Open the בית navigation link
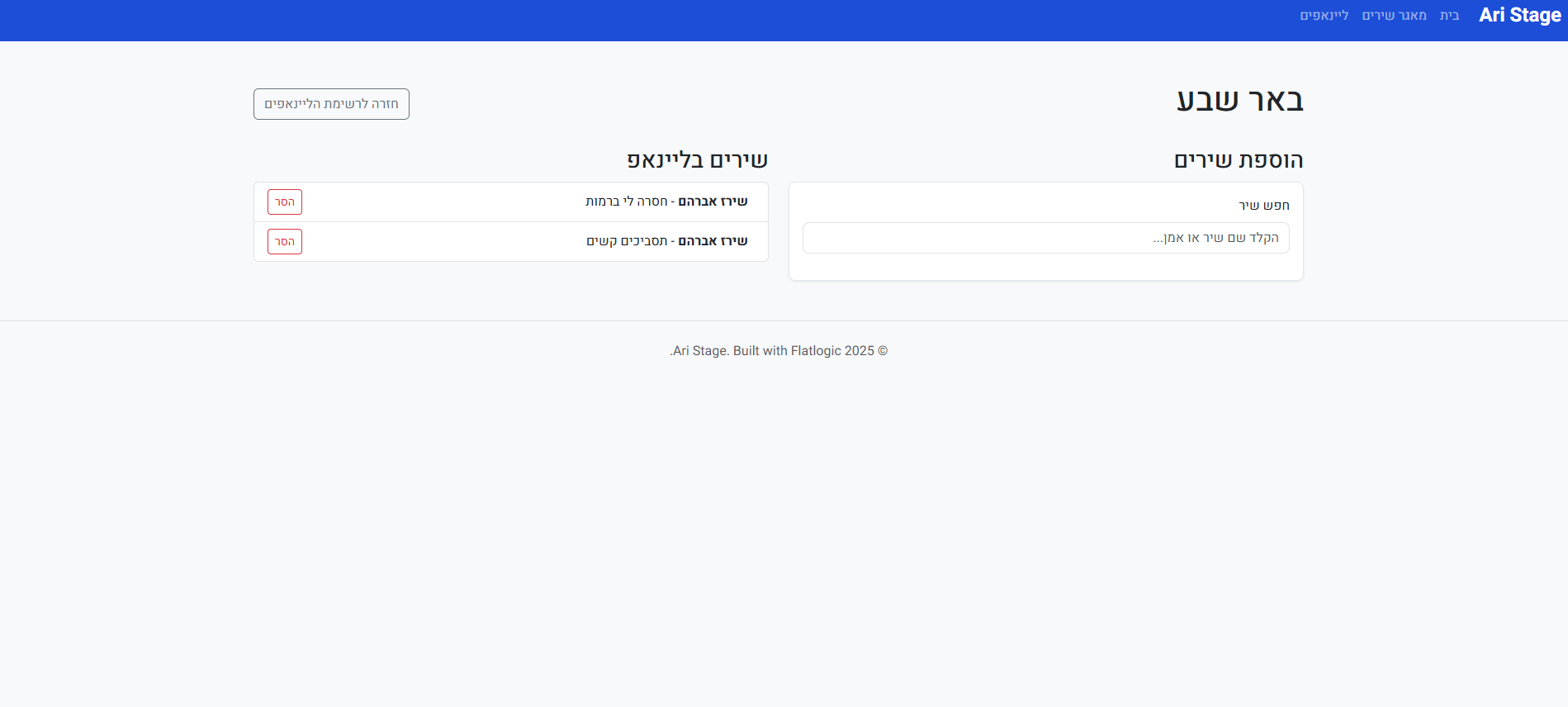Image resolution: width=1568 pixels, height=707 pixels. pyautogui.click(x=1449, y=16)
